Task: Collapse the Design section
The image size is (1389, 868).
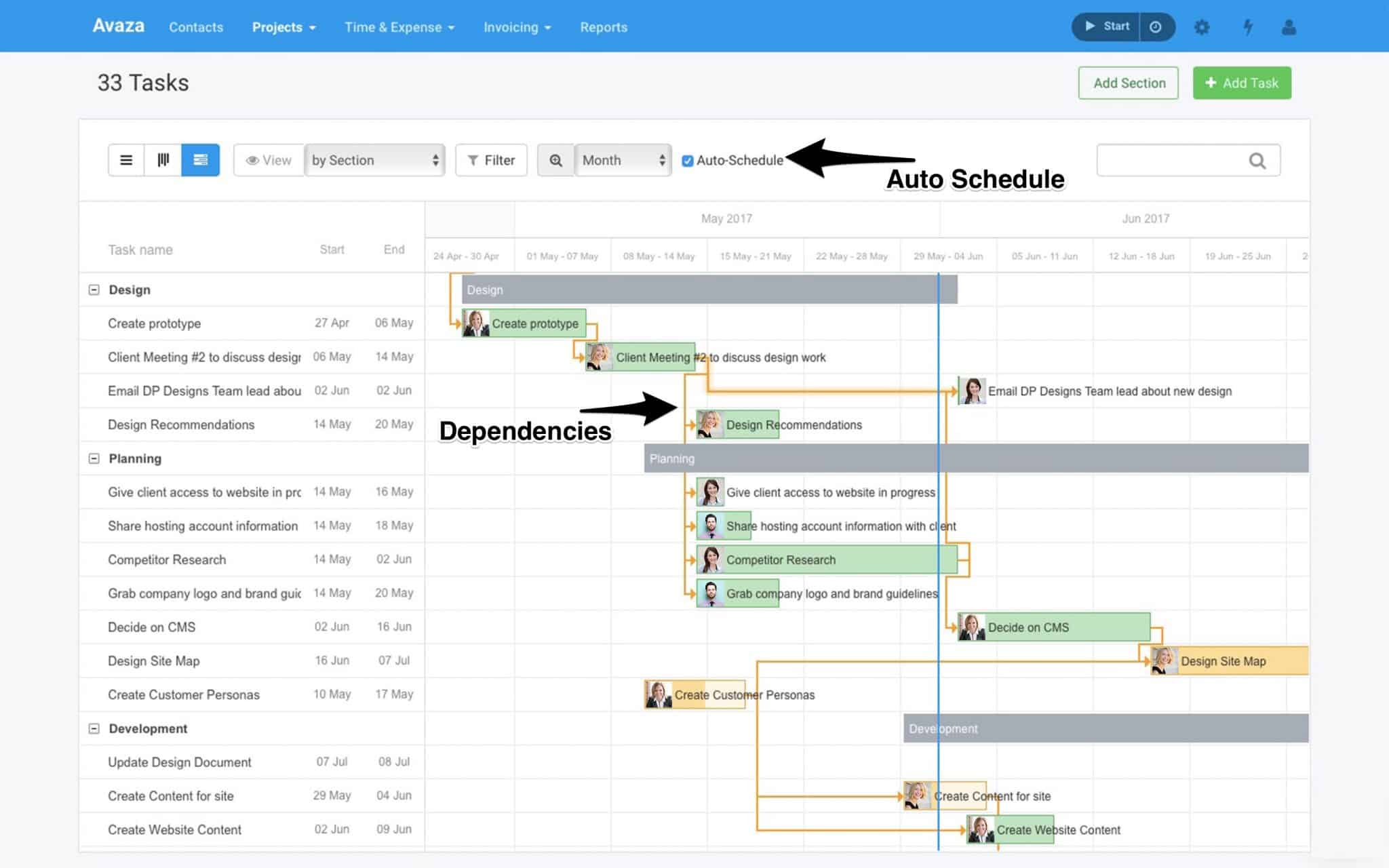Action: click(94, 290)
